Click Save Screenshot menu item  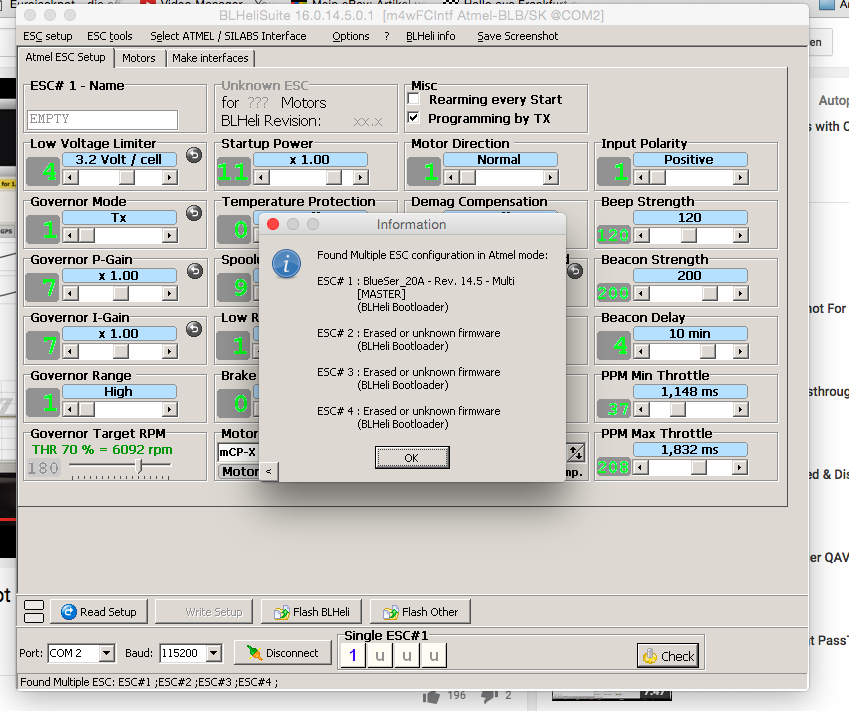(x=518, y=36)
